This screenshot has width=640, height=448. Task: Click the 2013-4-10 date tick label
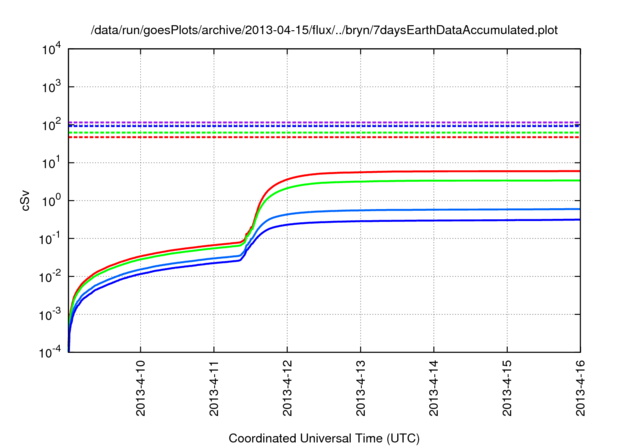pos(140,388)
